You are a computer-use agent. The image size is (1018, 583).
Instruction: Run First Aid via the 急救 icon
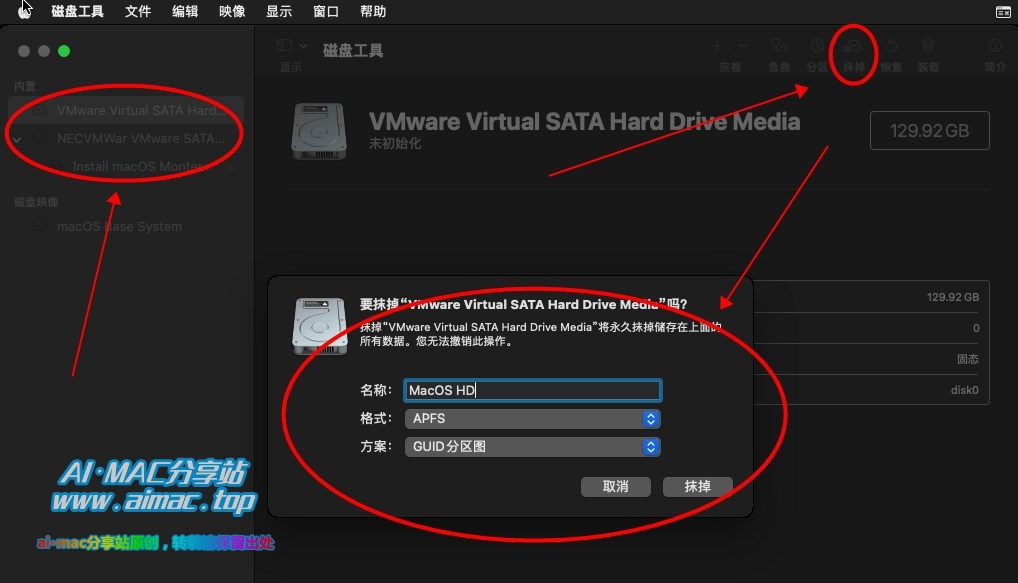pyautogui.click(x=779, y=45)
